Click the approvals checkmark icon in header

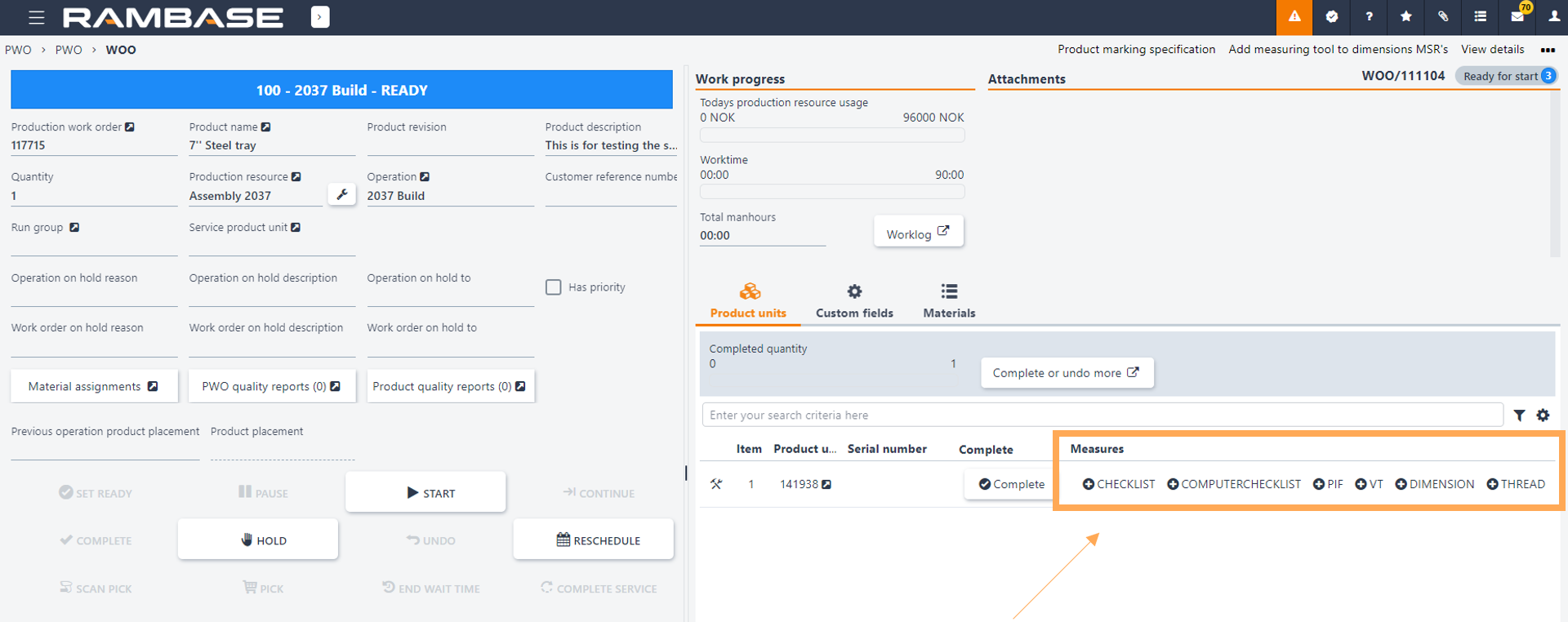click(1332, 17)
